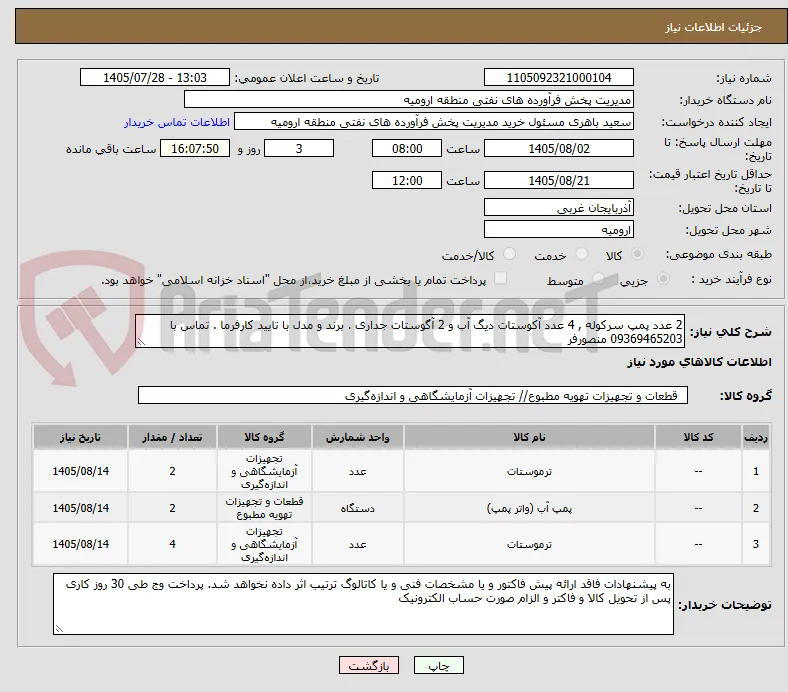The image size is (788, 692).
Task: Click the دستگاه unit cell in row 2
Action: pos(357,508)
